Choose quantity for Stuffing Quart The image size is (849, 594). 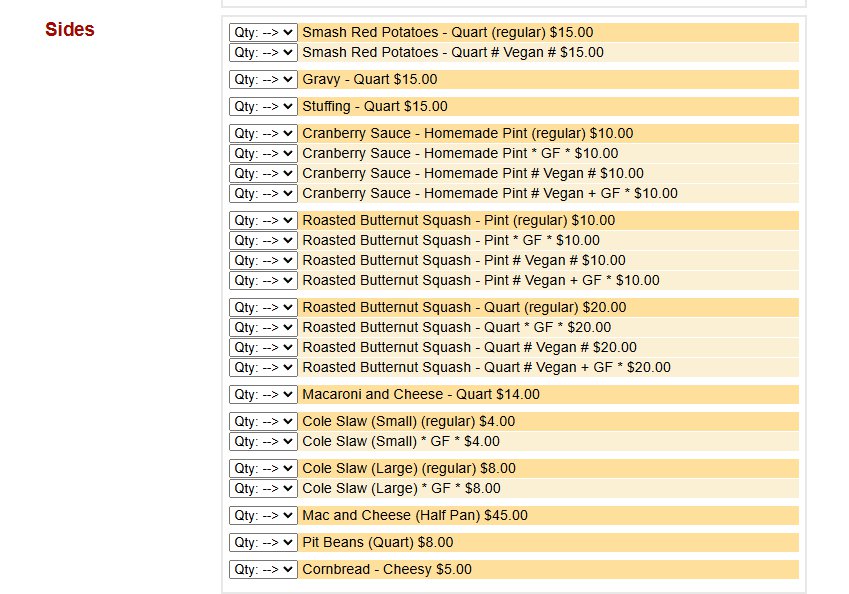coord(263,106)
